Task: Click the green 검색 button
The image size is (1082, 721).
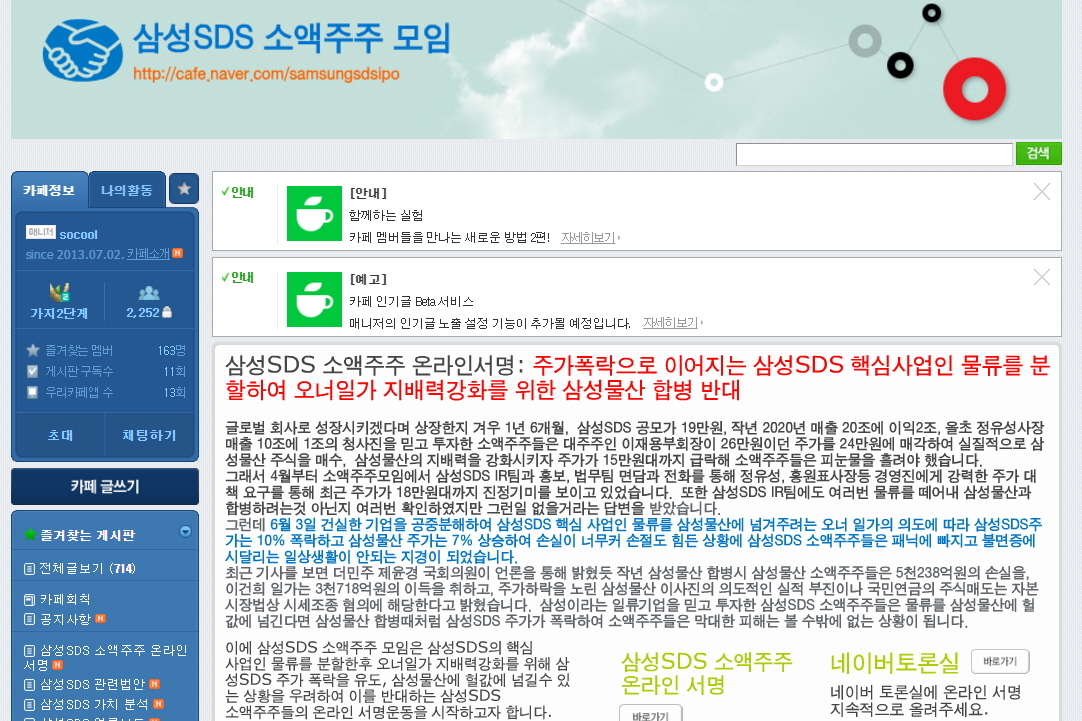Action: [x=1038, y=153]
